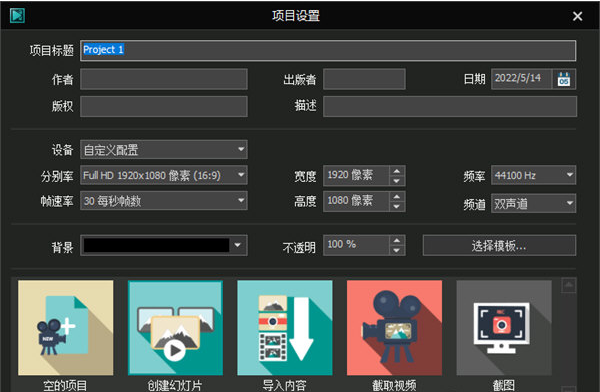Click the 截取视频 label text
Viewport: 600px width, 392px height.
click(395, 385)
